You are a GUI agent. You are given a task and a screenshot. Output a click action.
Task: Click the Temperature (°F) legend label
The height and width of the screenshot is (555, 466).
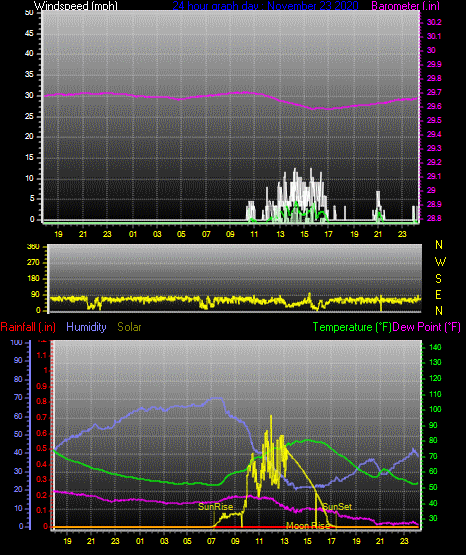(352, 327)
